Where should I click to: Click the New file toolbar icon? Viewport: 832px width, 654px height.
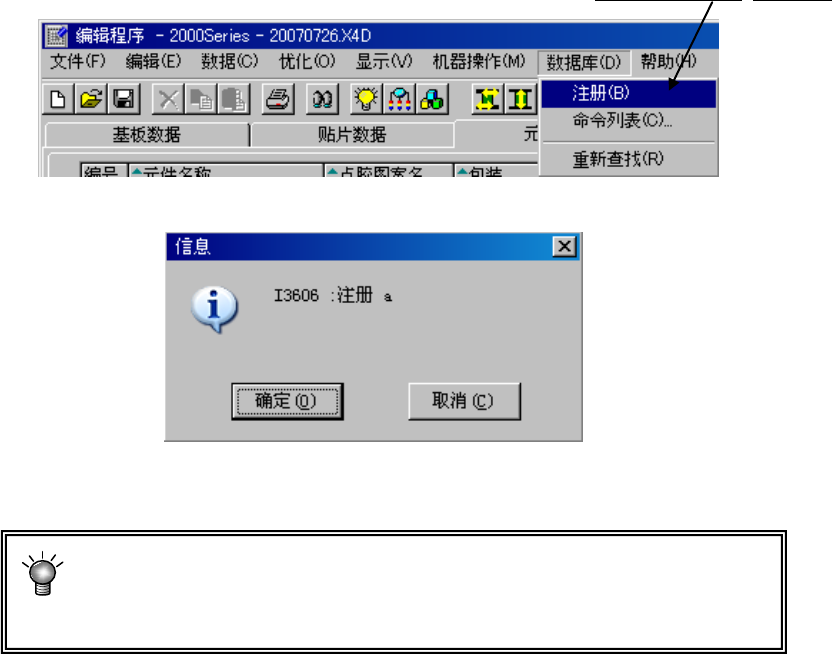click(58, 99)
